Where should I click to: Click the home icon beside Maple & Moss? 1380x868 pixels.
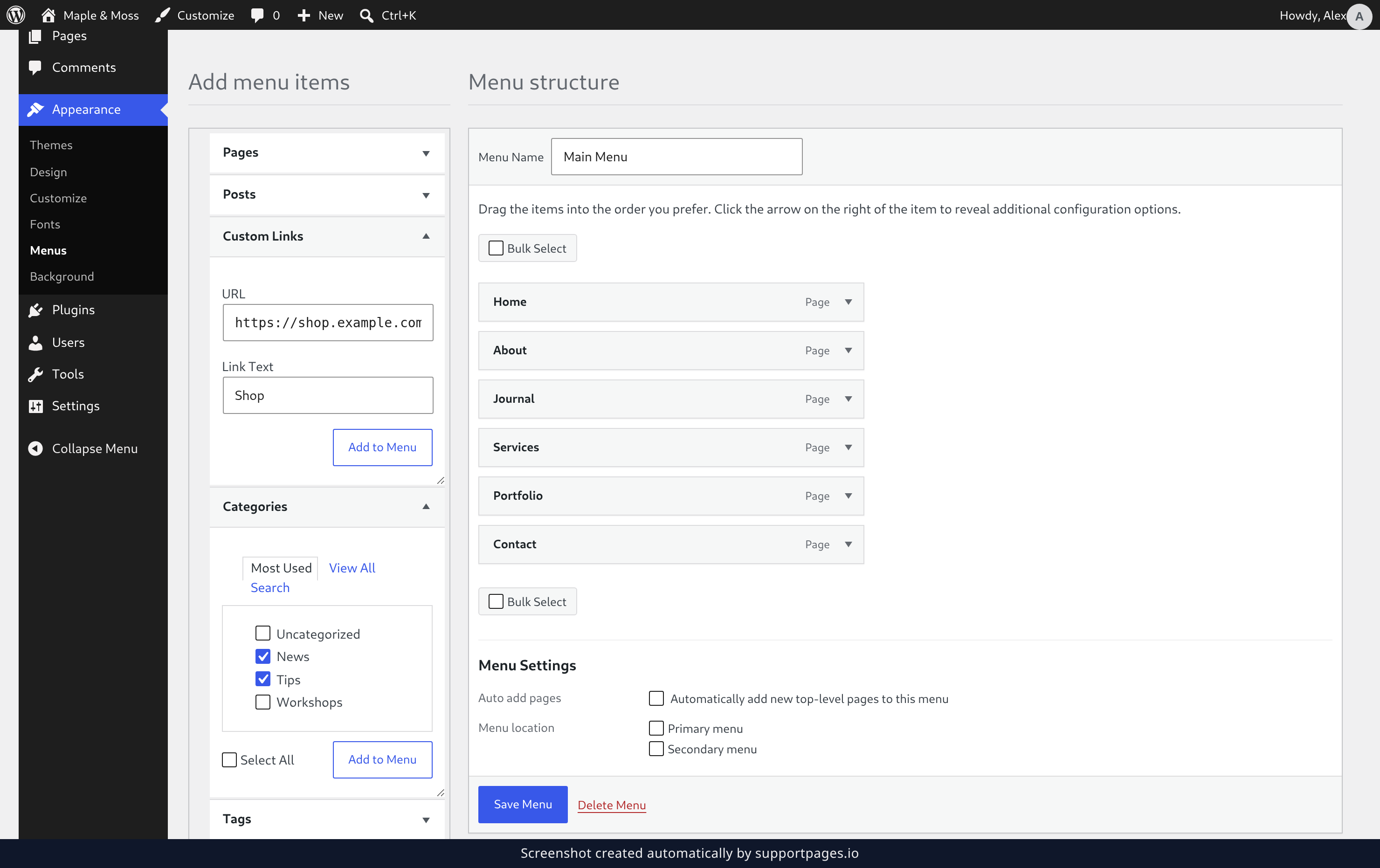(x=48, y=15)
